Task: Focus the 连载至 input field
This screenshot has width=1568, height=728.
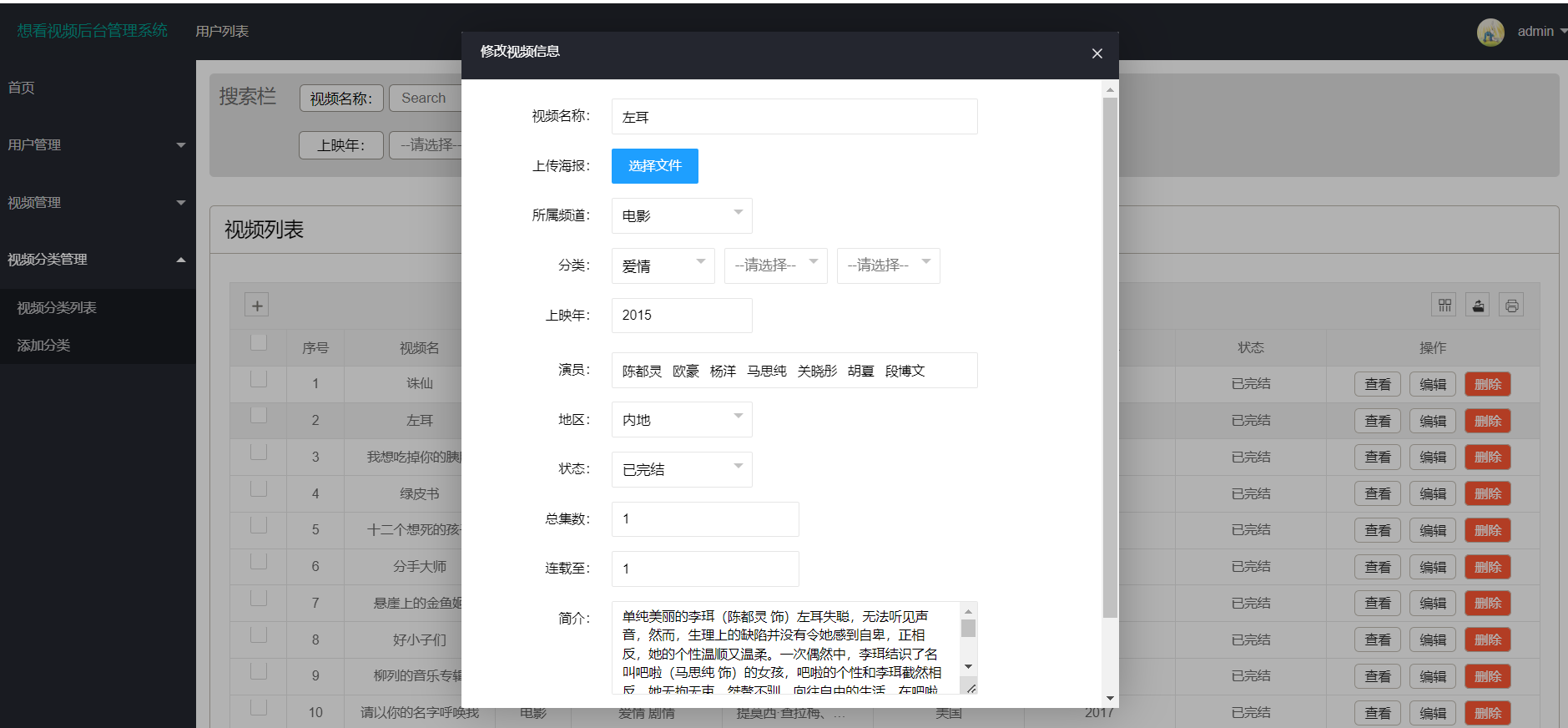Action: point(705,569)
